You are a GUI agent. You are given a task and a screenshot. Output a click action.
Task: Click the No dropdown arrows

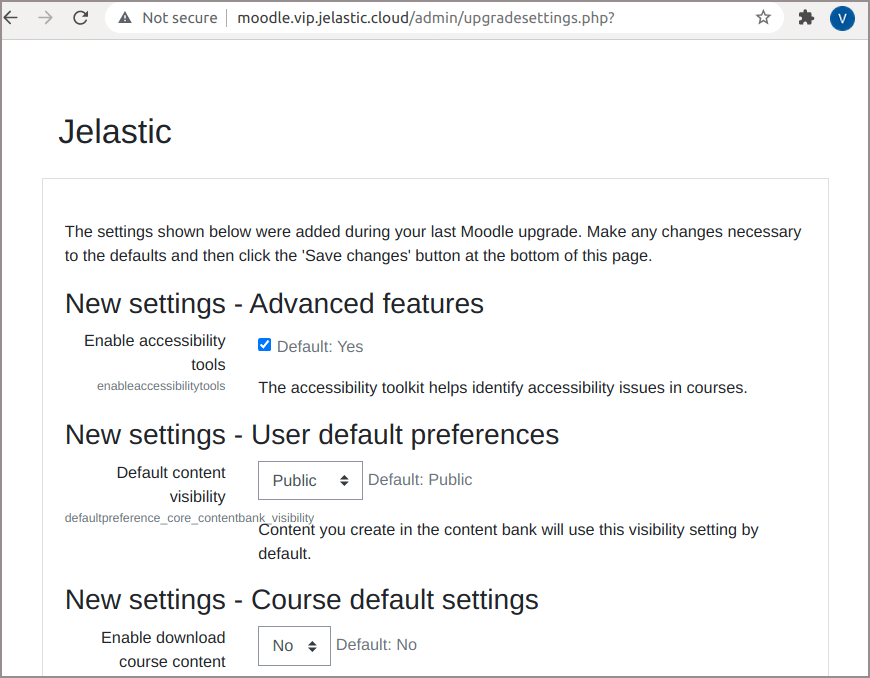coord(312,646)
